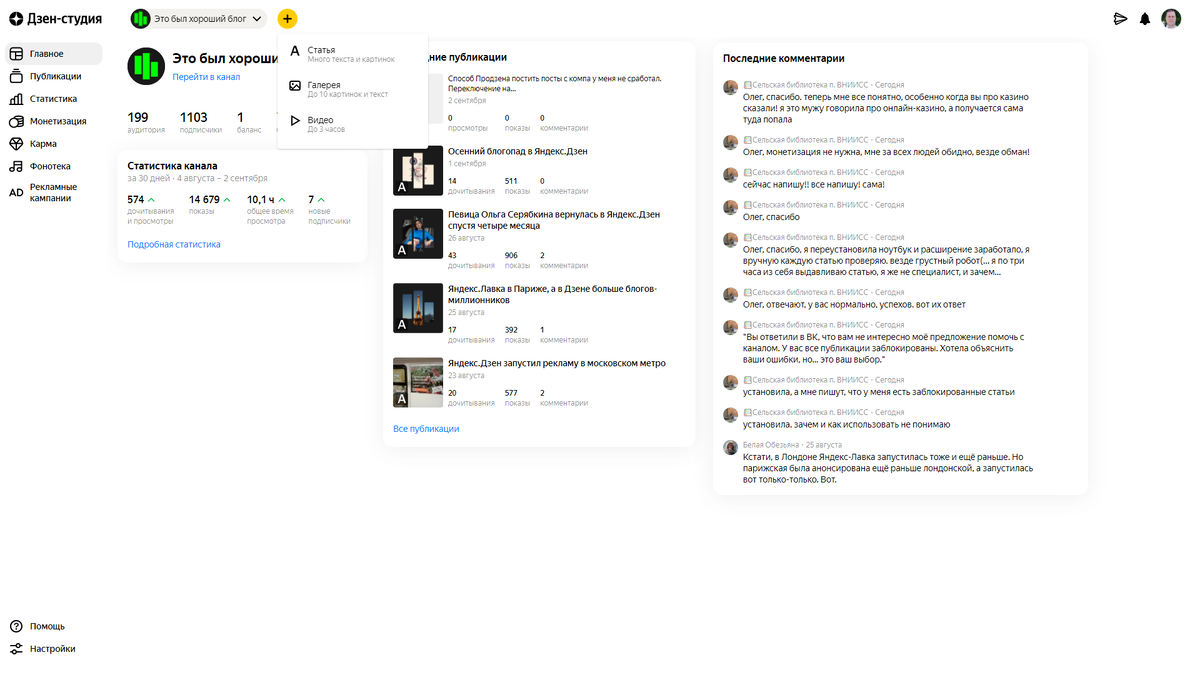Click the Галерея picture icon
Image resolution: width=1200 pixels, height=675 pixels.
pyautogui.click(x=295, y=86)
